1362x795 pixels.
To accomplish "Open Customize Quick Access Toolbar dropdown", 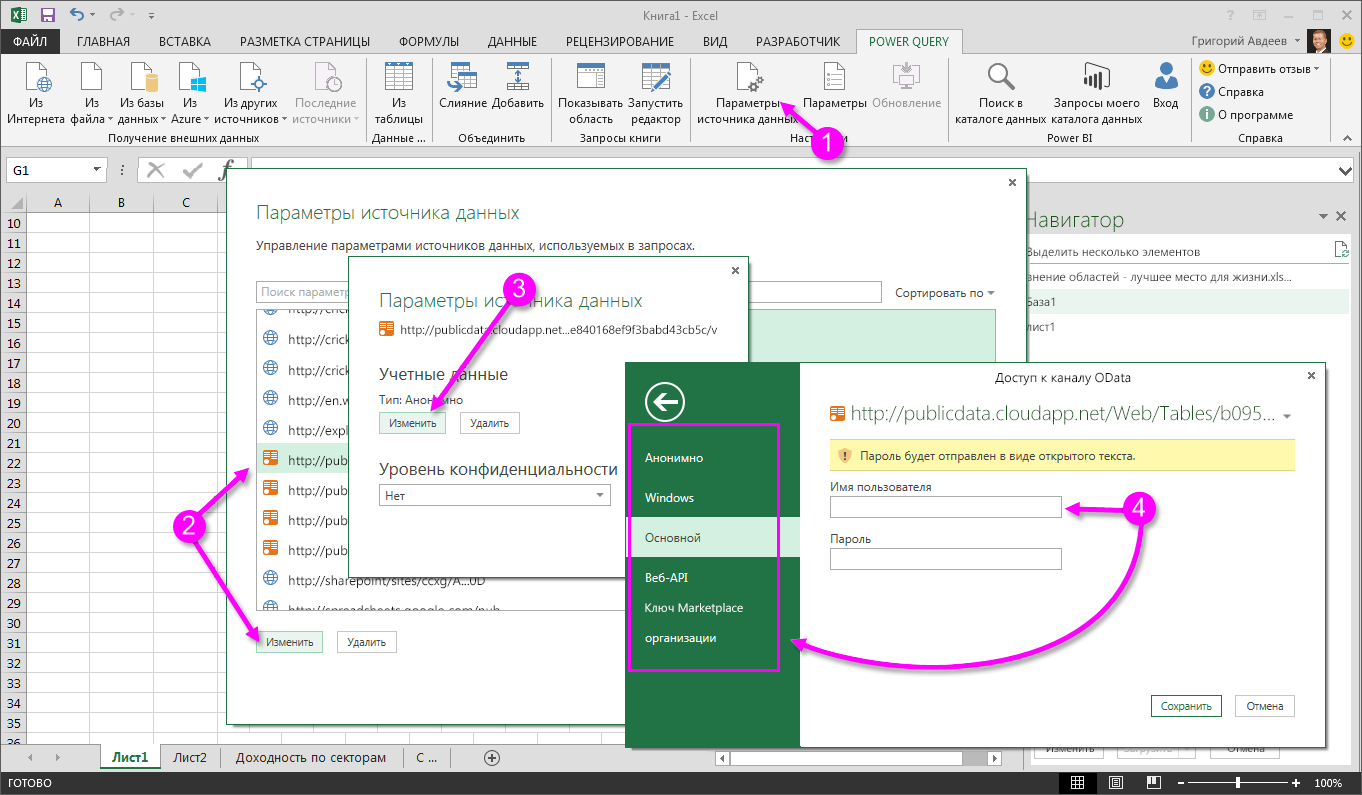I will [x=150, y=15].
